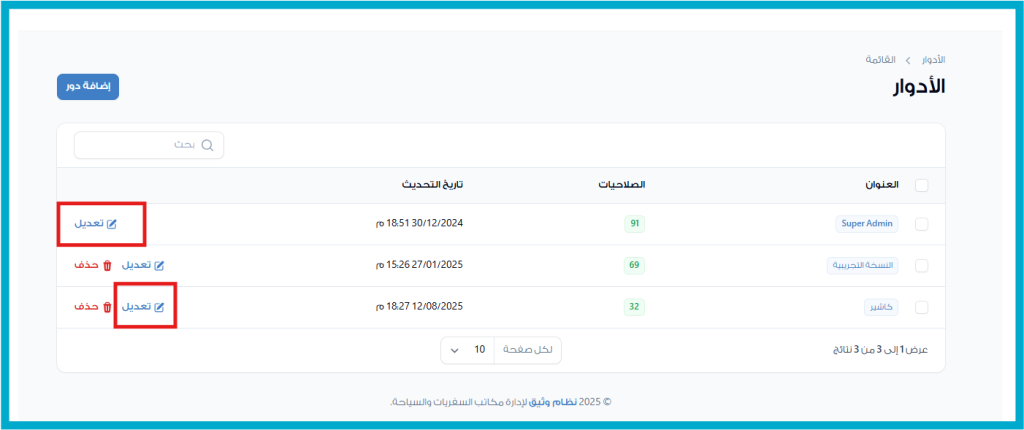Click the حذف text for كاشير role
This screenshot has height=430, width=1024.
click(86, 306)
